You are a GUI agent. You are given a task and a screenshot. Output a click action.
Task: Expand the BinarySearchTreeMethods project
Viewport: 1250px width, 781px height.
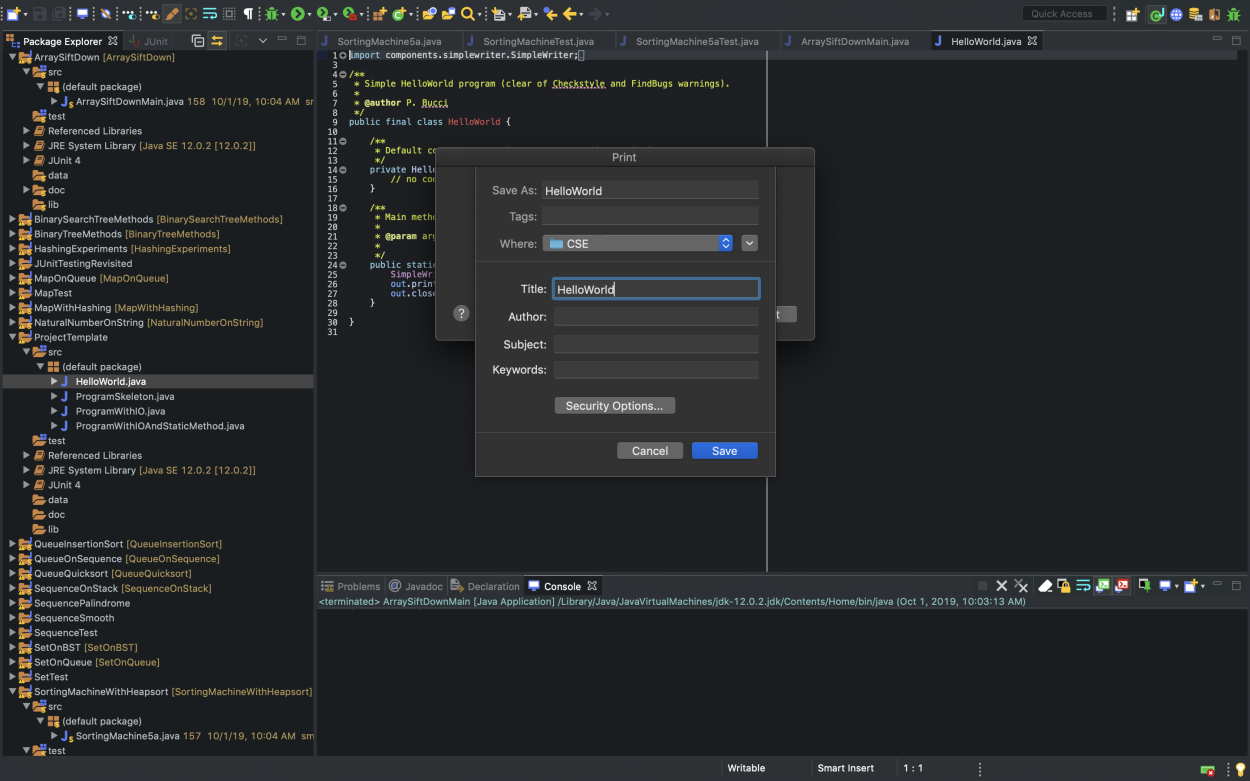pos(13,219)
